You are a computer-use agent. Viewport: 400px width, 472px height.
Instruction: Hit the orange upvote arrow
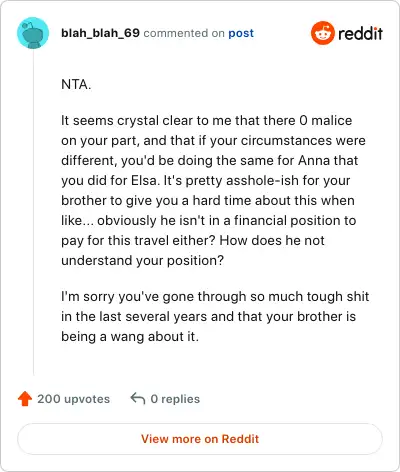[25, 399]
